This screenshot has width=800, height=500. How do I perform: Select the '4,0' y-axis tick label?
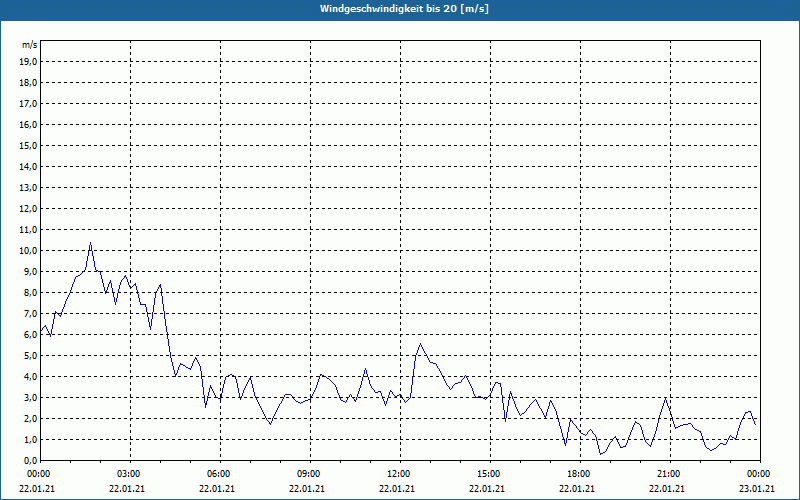coord(30,377)
